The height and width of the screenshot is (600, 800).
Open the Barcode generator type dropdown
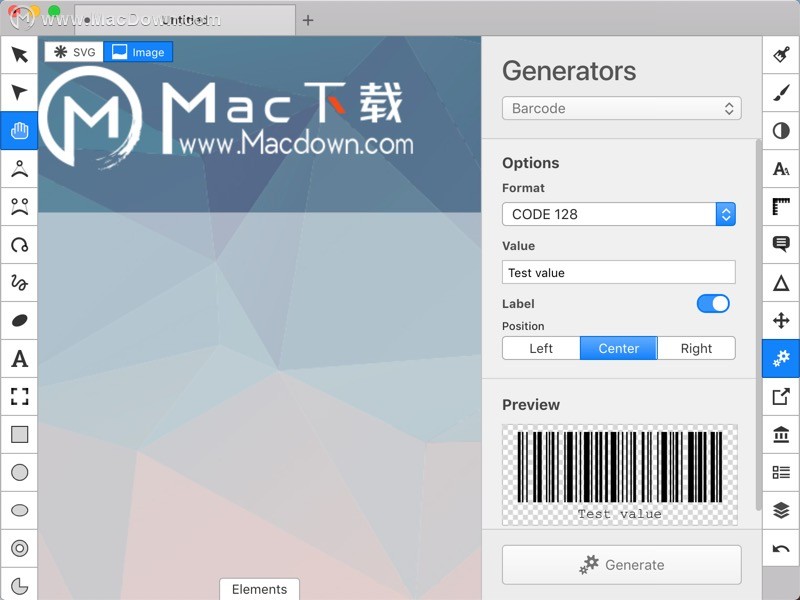(621, 108)
